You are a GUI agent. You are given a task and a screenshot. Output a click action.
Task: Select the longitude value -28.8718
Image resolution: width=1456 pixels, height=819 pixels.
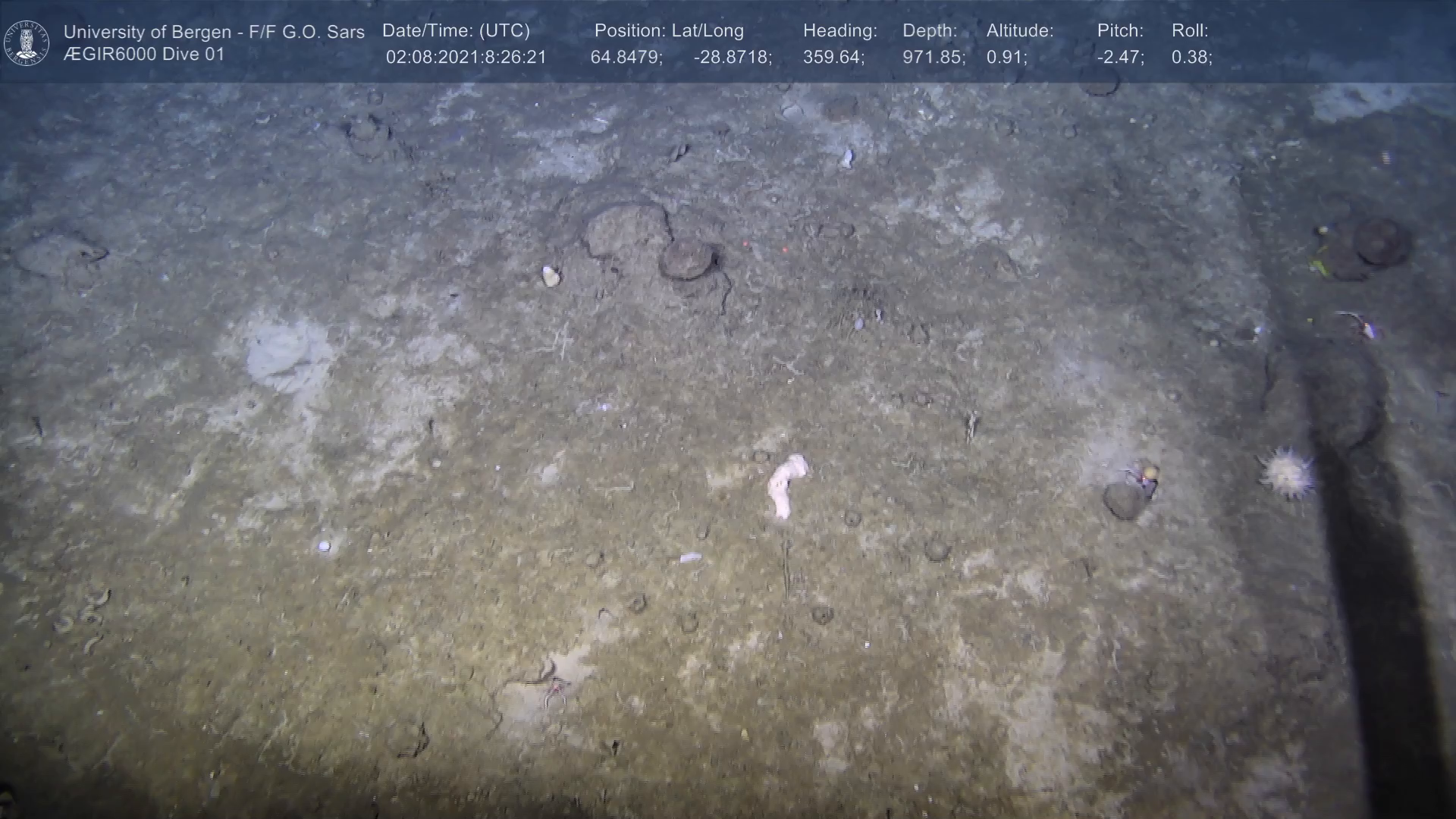coord(733,58)
